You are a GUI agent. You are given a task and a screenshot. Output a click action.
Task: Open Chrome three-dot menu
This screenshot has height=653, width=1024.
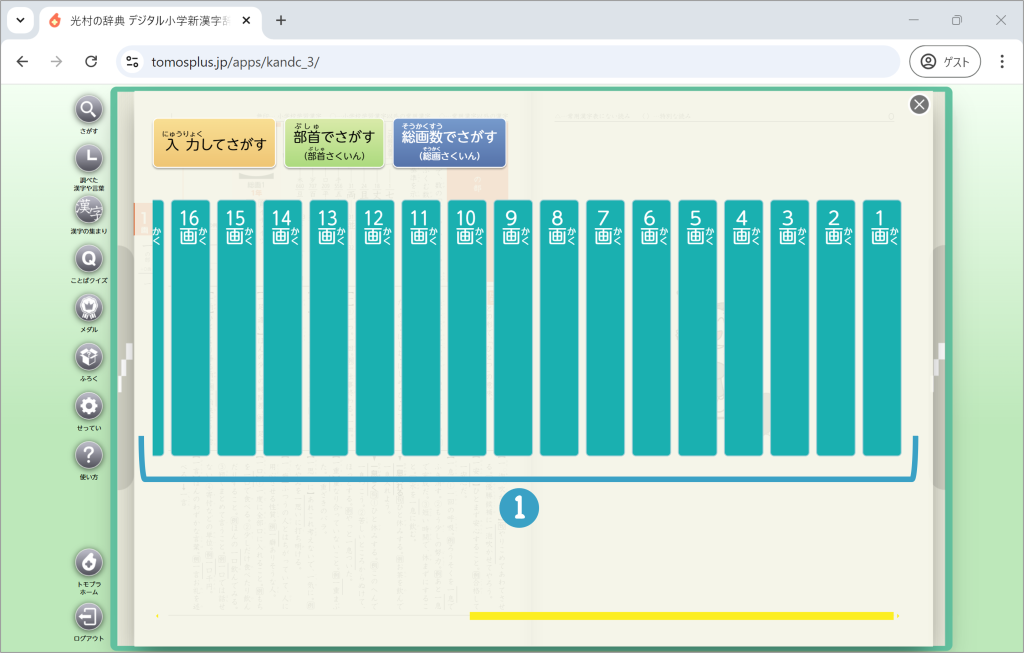[1002, 61]
